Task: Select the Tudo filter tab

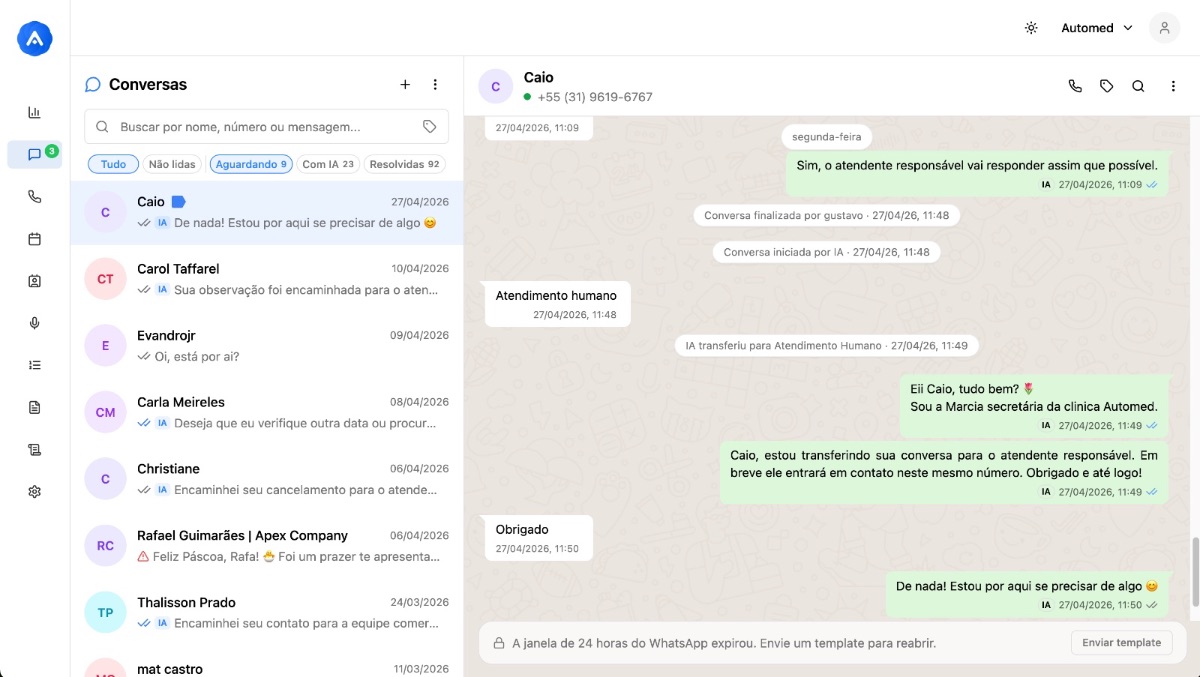Action: click(x=113, y=164)
